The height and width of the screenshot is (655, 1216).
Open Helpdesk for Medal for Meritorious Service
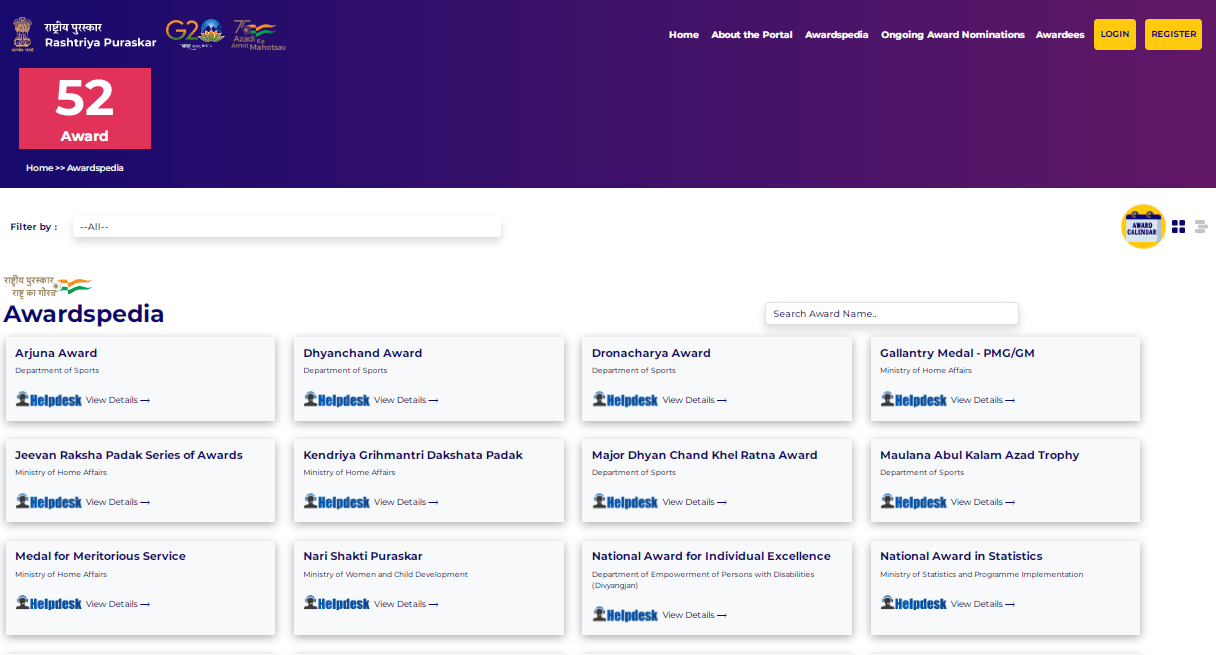[x=49, y=604]
